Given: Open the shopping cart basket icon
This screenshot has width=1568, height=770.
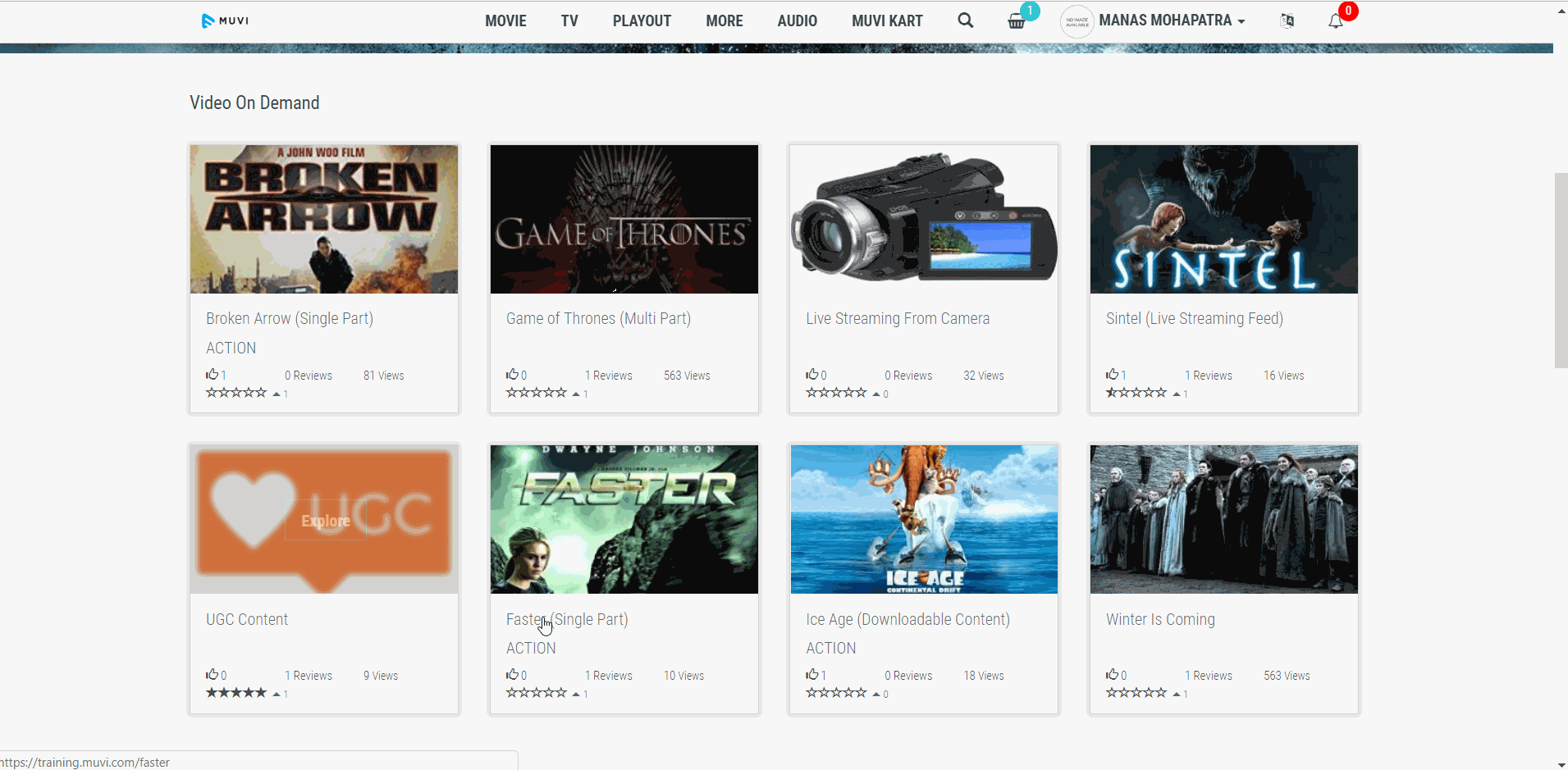Looking at the screenshot, I should 1017,21.
